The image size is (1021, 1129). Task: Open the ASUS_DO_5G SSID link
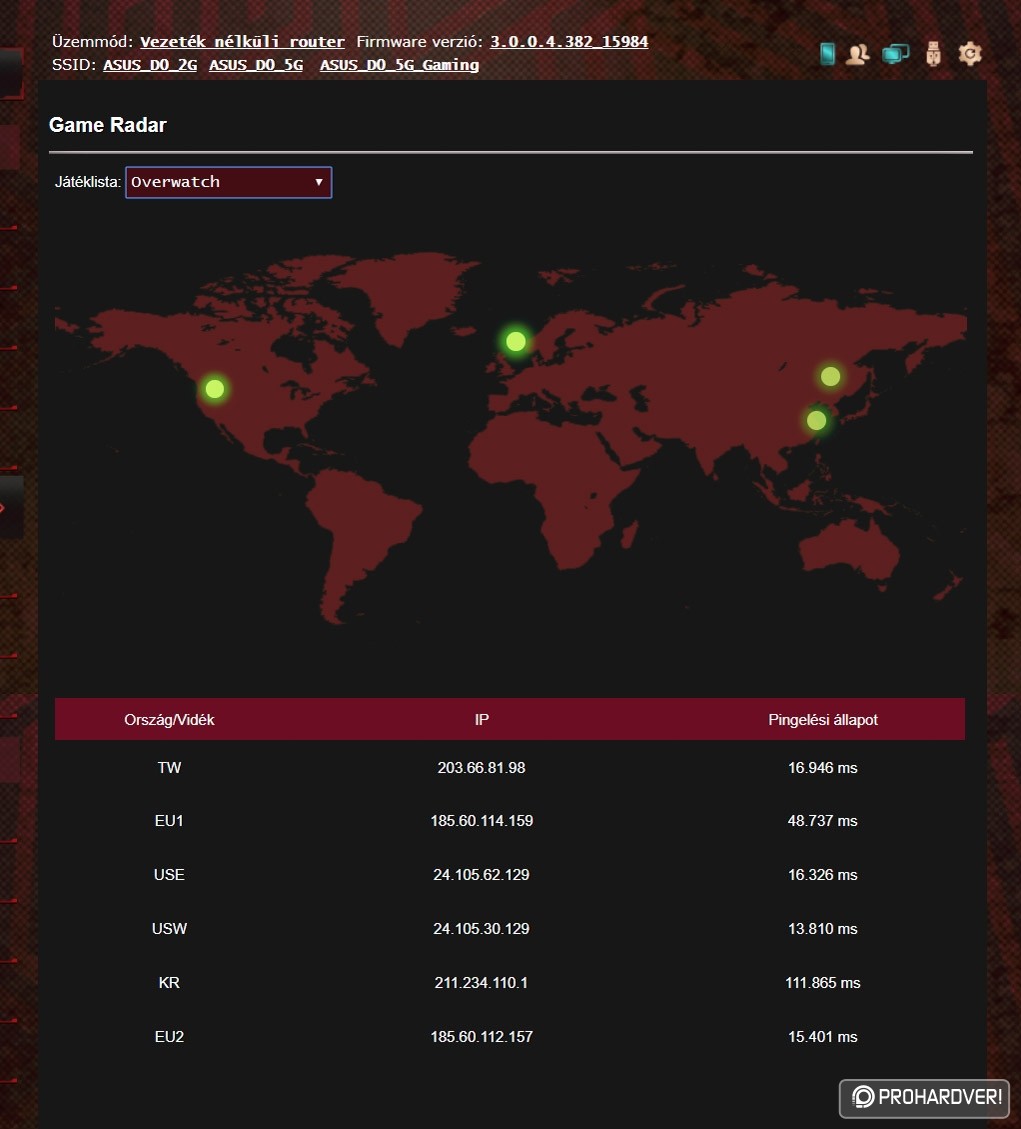pos(256,65)
